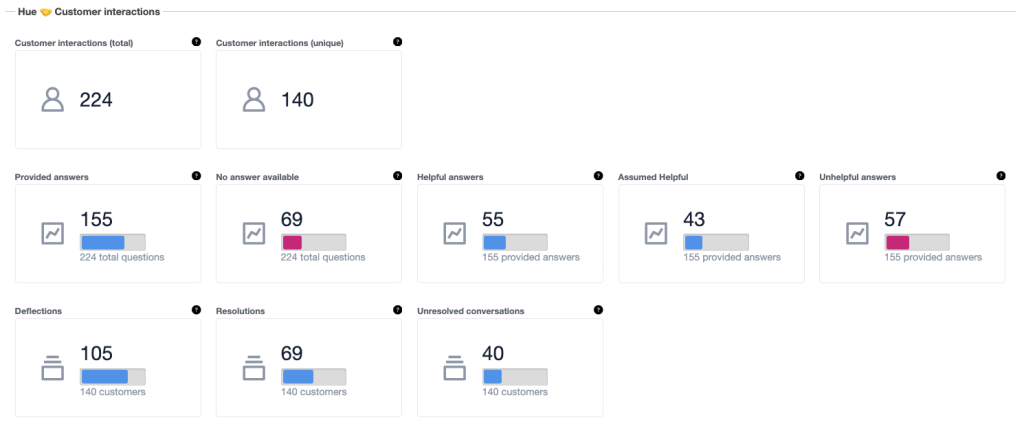Click the pink No answer available progress bar

coord(292,242)
